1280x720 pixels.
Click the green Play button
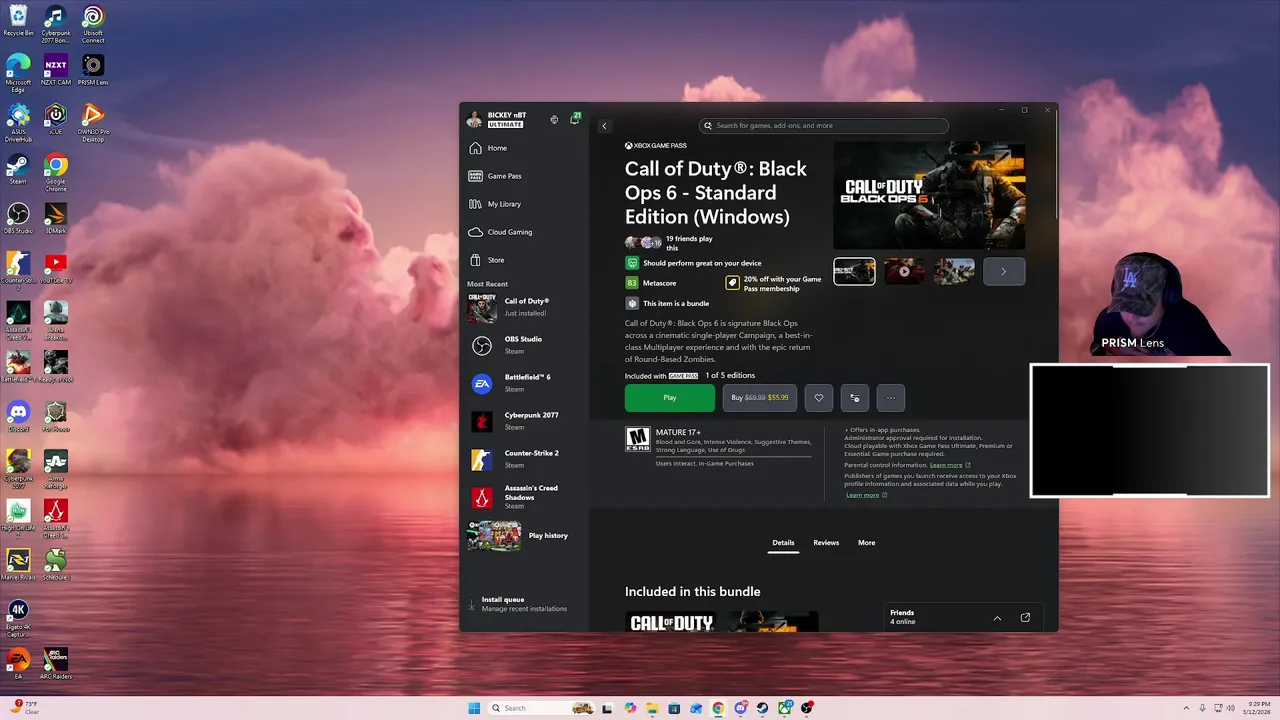(x=670, y=398)
